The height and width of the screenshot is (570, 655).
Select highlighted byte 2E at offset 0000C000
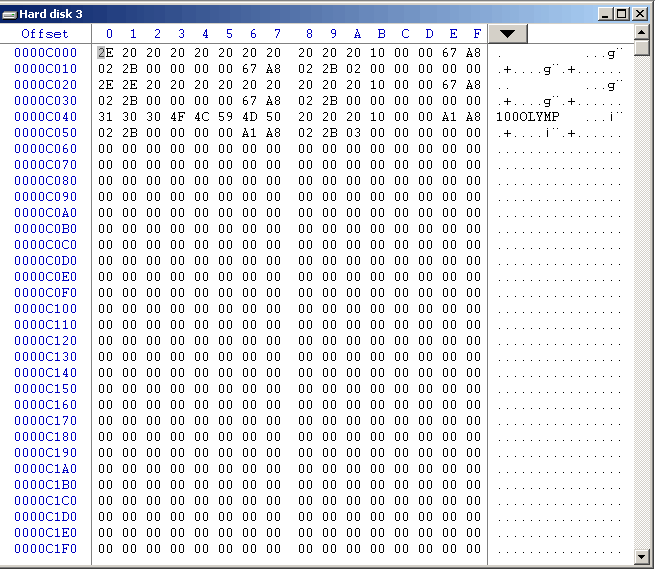[x=105, y=53]
